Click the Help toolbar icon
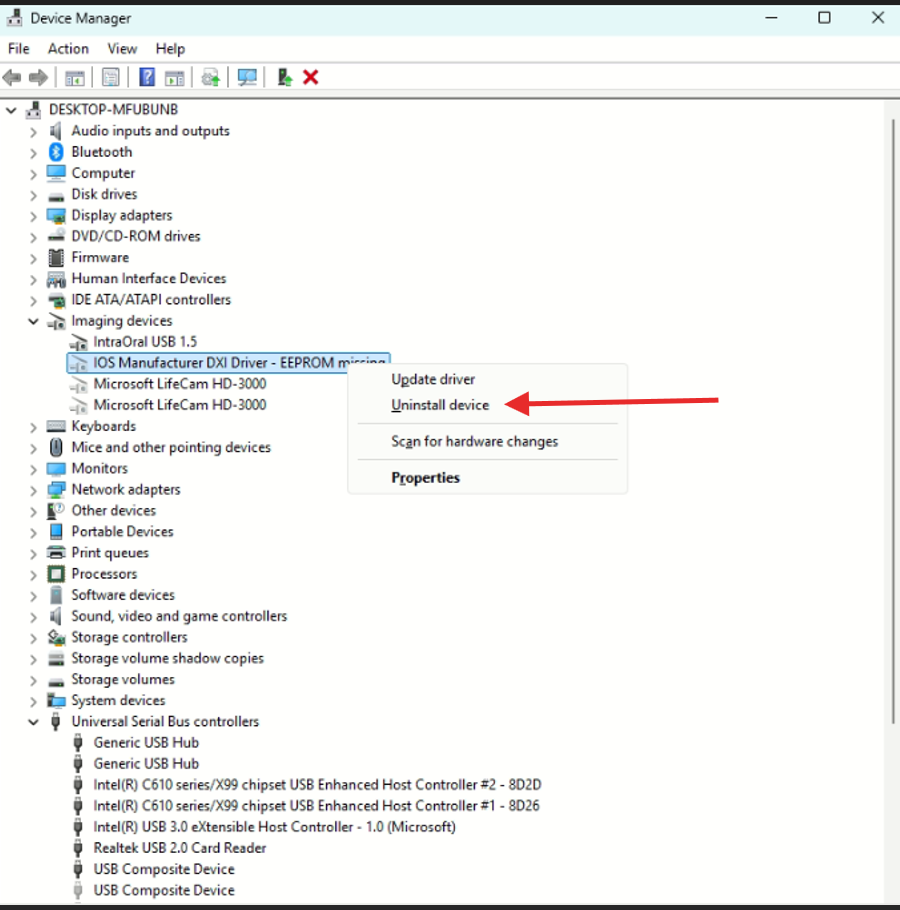The height and width of the screenshot is (910, 900). (x=147, y=77)
